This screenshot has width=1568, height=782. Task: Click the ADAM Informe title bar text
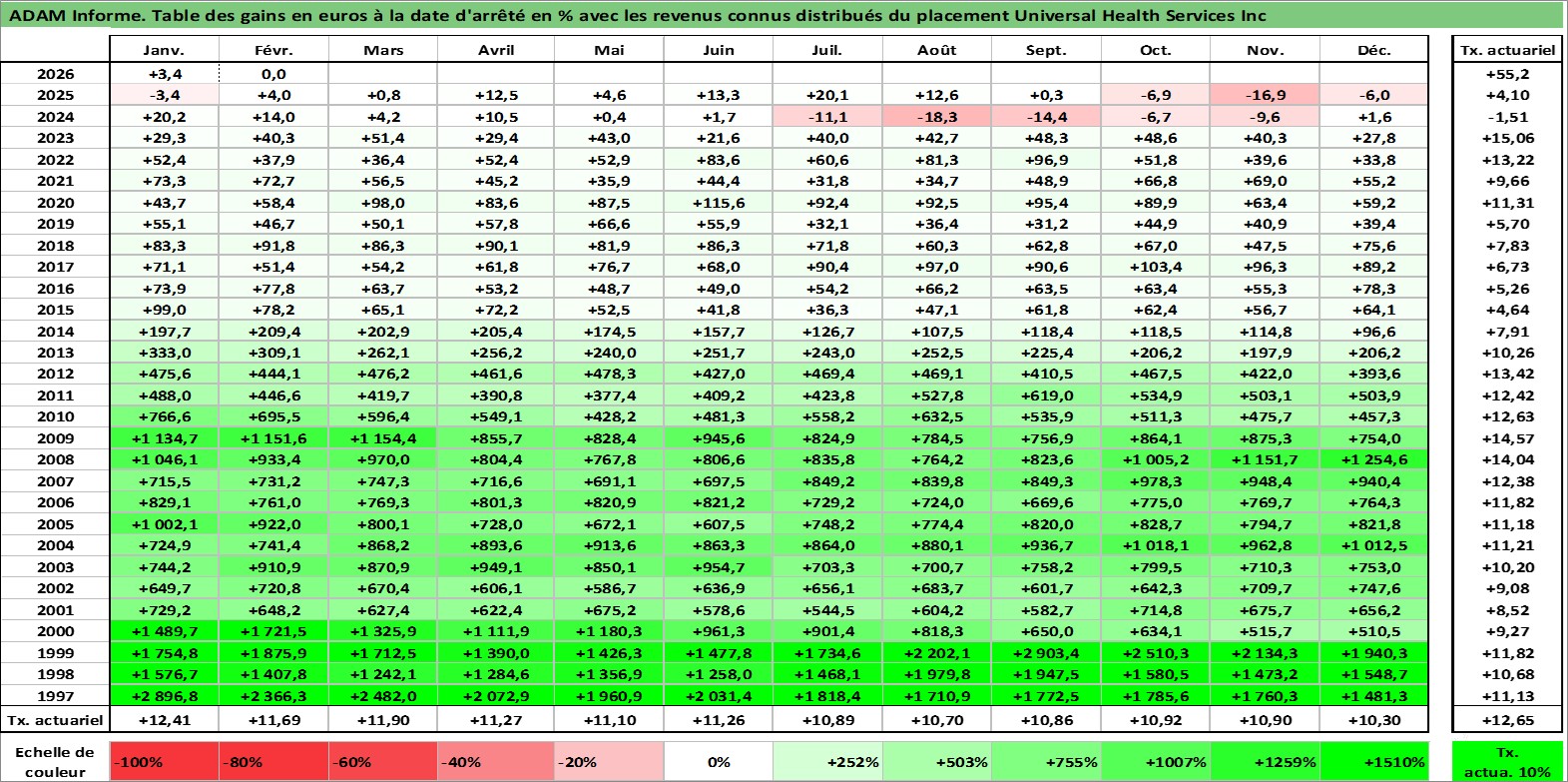[637, 15]
